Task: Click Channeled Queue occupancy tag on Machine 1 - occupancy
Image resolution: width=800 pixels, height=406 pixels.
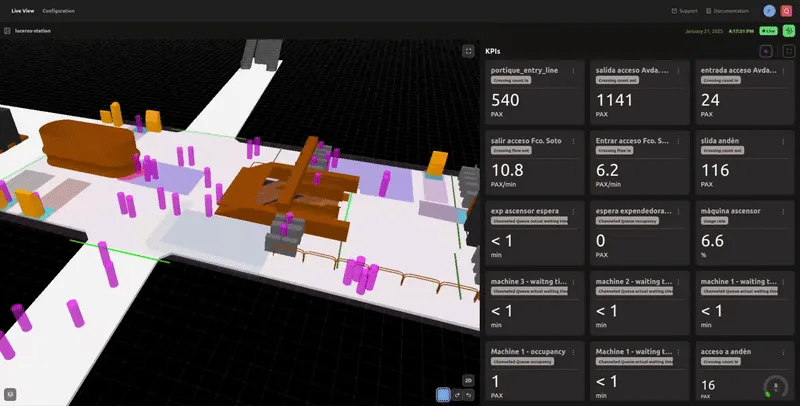Action: click(522, 362)
